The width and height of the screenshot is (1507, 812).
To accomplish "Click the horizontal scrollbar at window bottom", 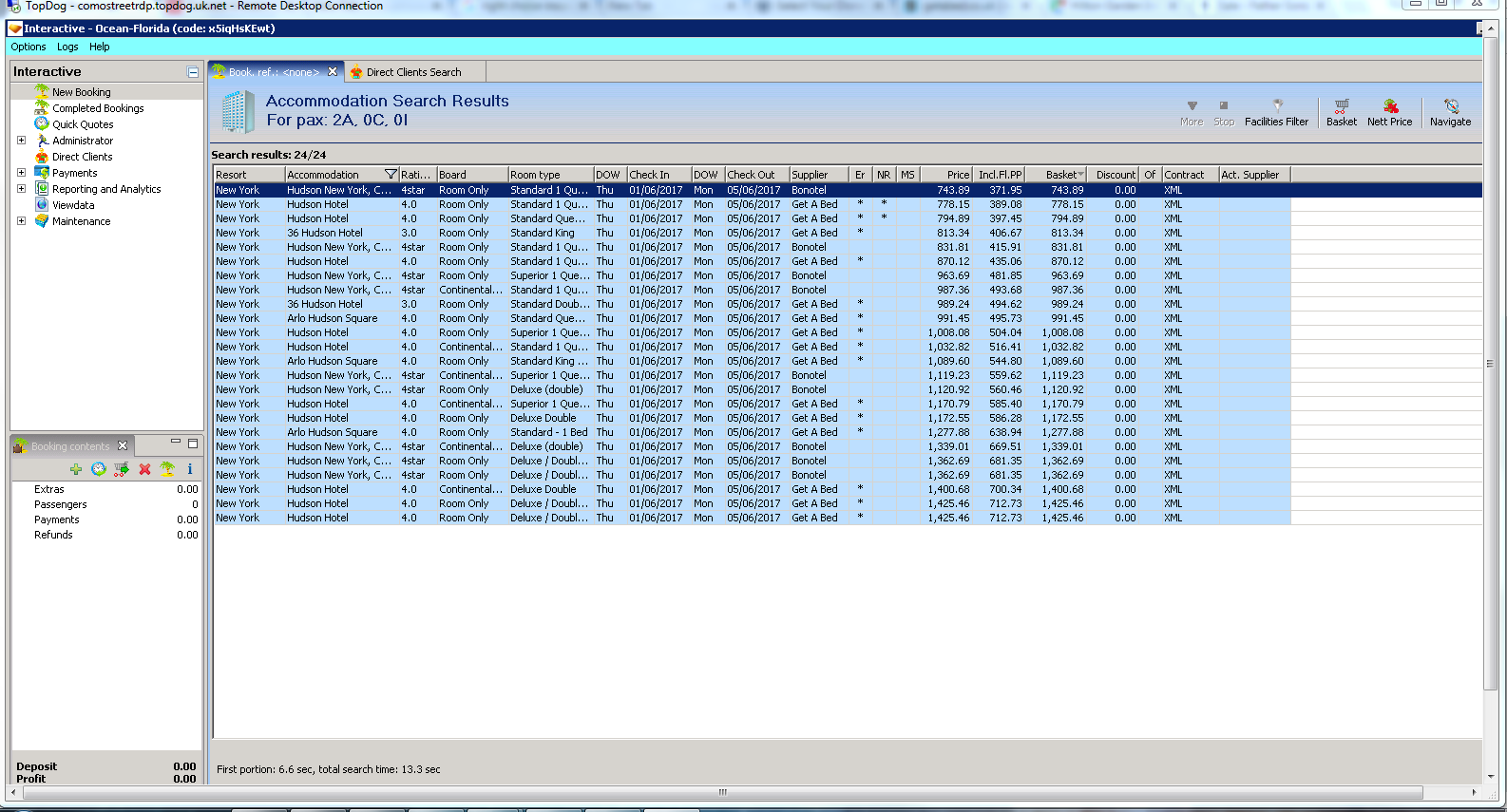I will [x=722, y=792].
